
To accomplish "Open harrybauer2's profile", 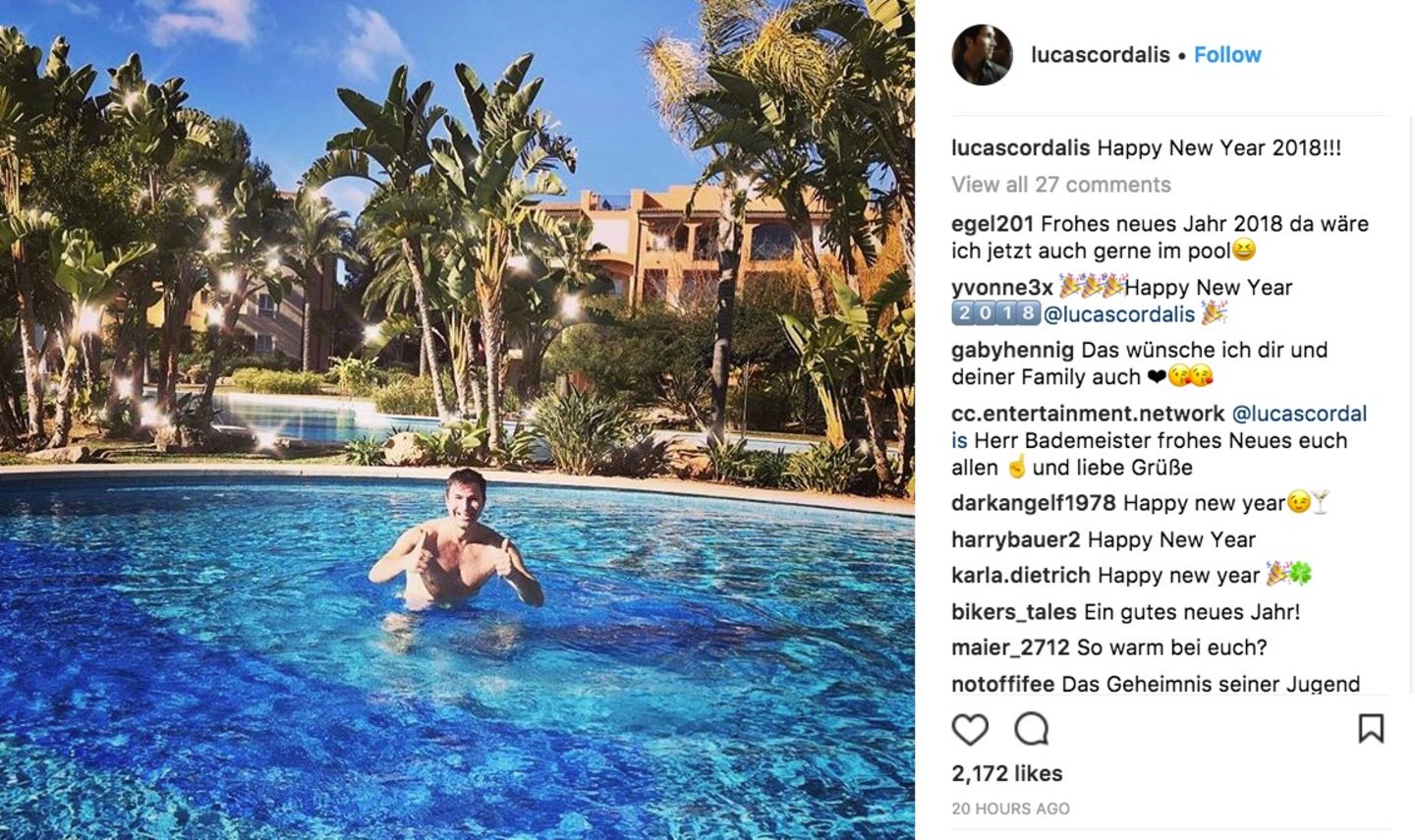I will [1016, 540].
